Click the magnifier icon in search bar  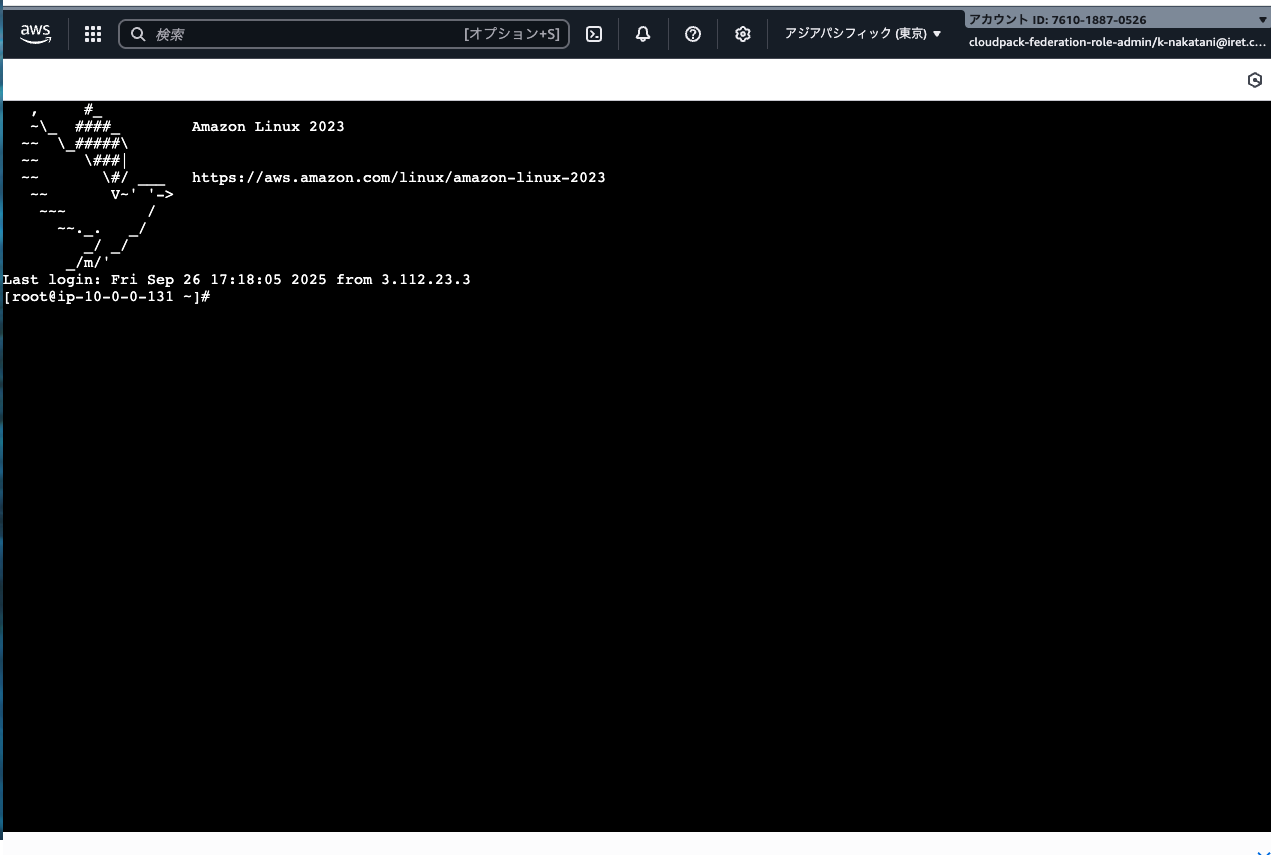138,34
